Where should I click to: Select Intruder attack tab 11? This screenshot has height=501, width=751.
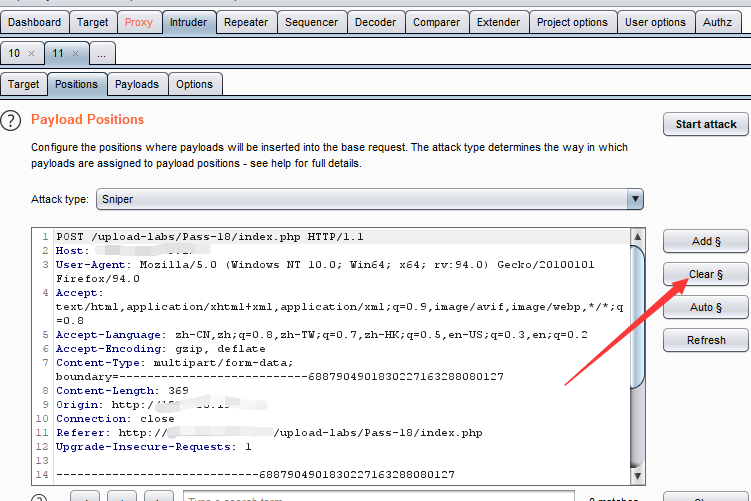(x=58, y=53)
